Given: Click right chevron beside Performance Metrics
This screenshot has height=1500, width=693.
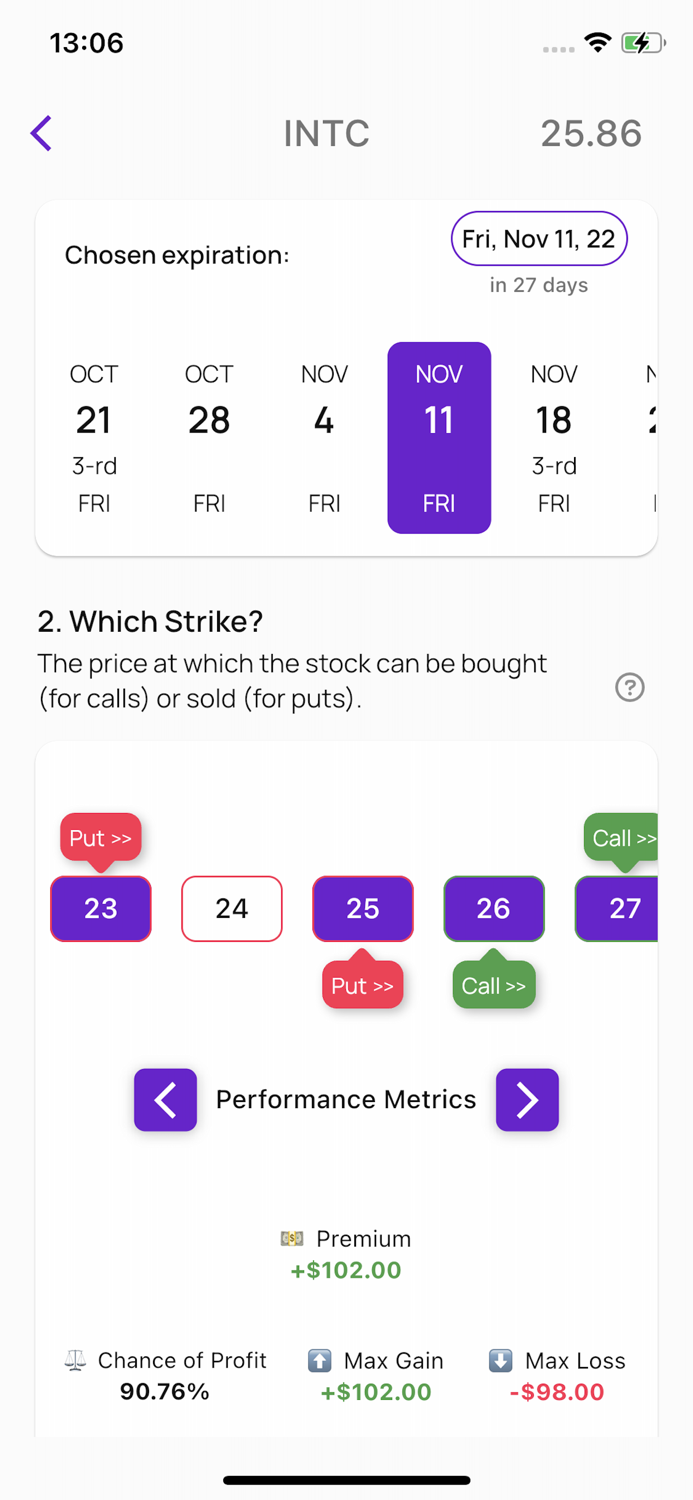Looking at the screenshot, I should click(x=527, y=1100).
